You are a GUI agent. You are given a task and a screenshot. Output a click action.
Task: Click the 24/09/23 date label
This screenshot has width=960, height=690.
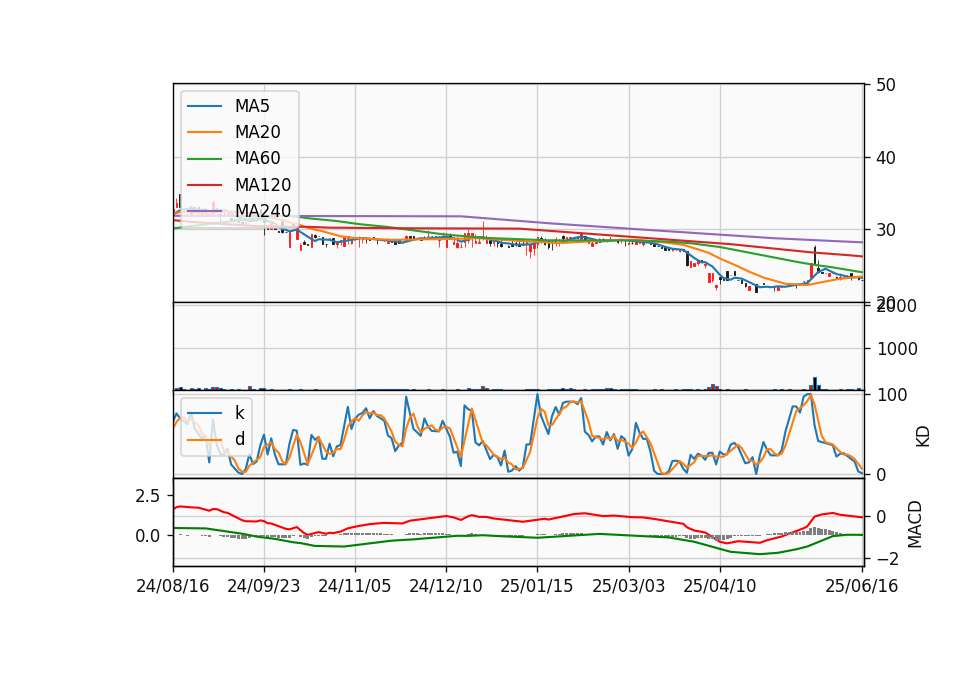coord(264,586)
